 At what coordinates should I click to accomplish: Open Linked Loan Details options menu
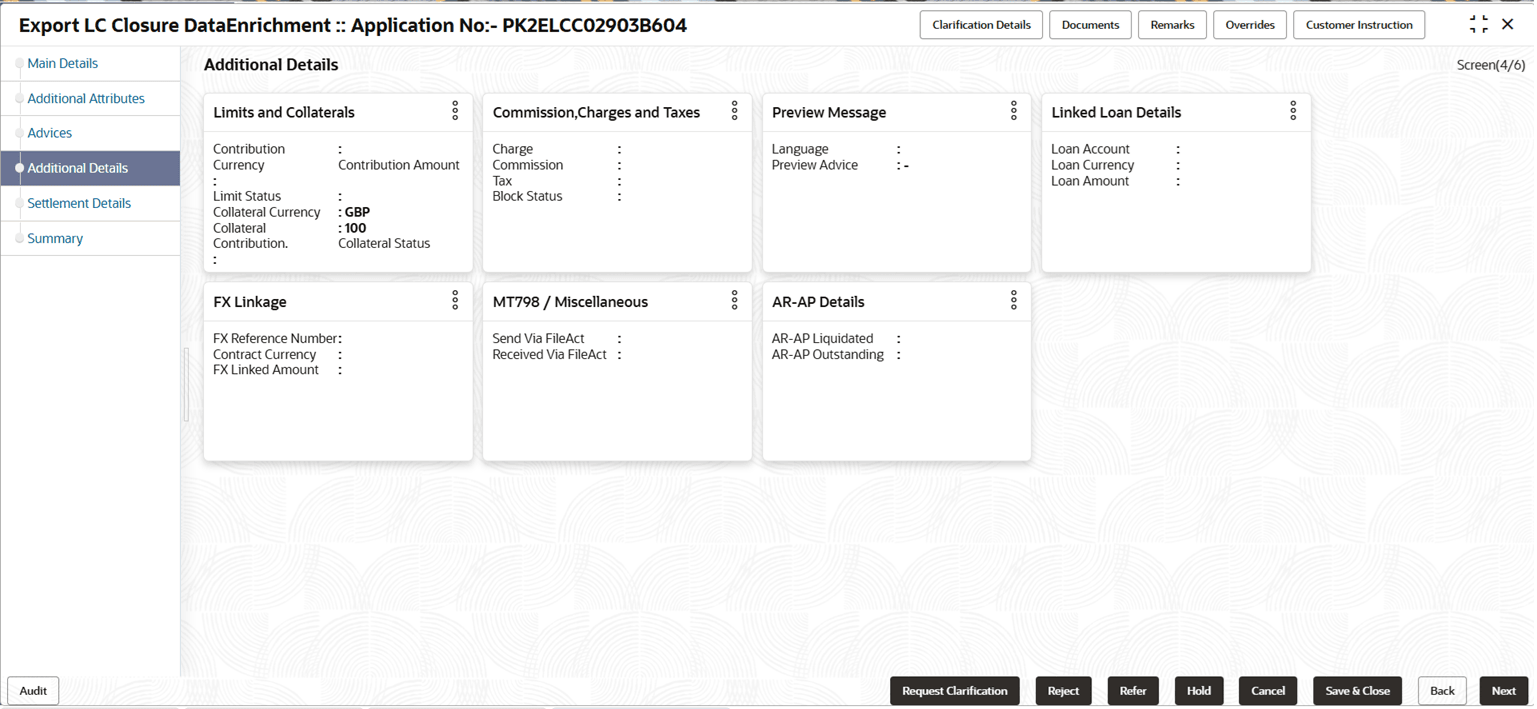pos(1293,111)
